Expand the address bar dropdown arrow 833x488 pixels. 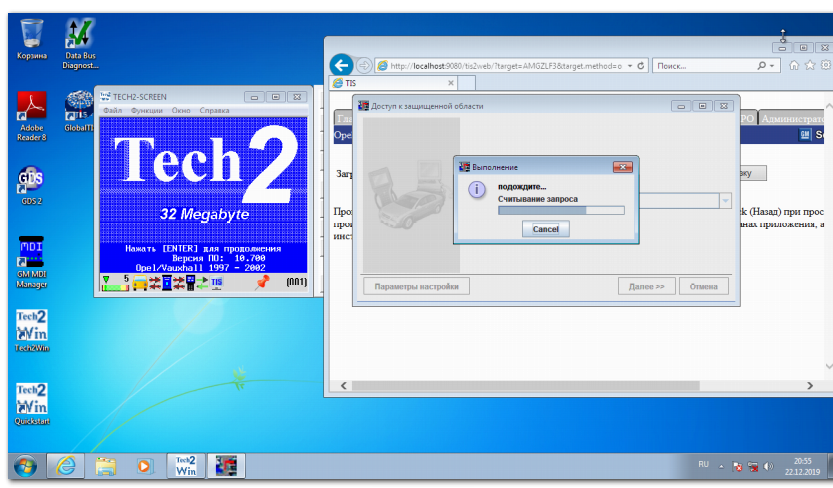point(630,66)
